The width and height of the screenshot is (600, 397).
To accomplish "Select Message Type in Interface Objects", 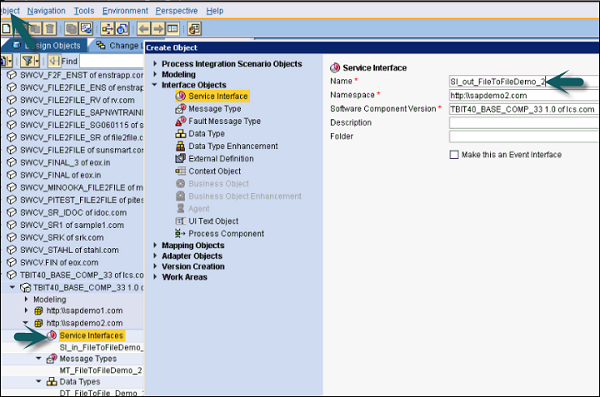I will coord(209,109).
